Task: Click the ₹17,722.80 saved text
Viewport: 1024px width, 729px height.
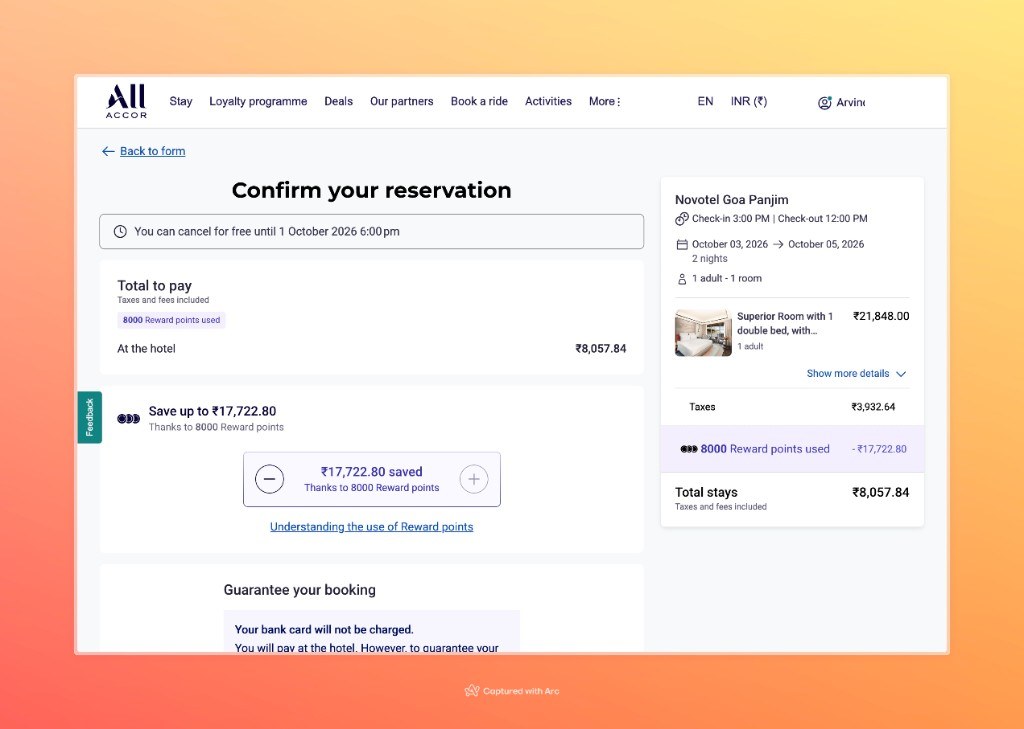Action: [372, 472]
